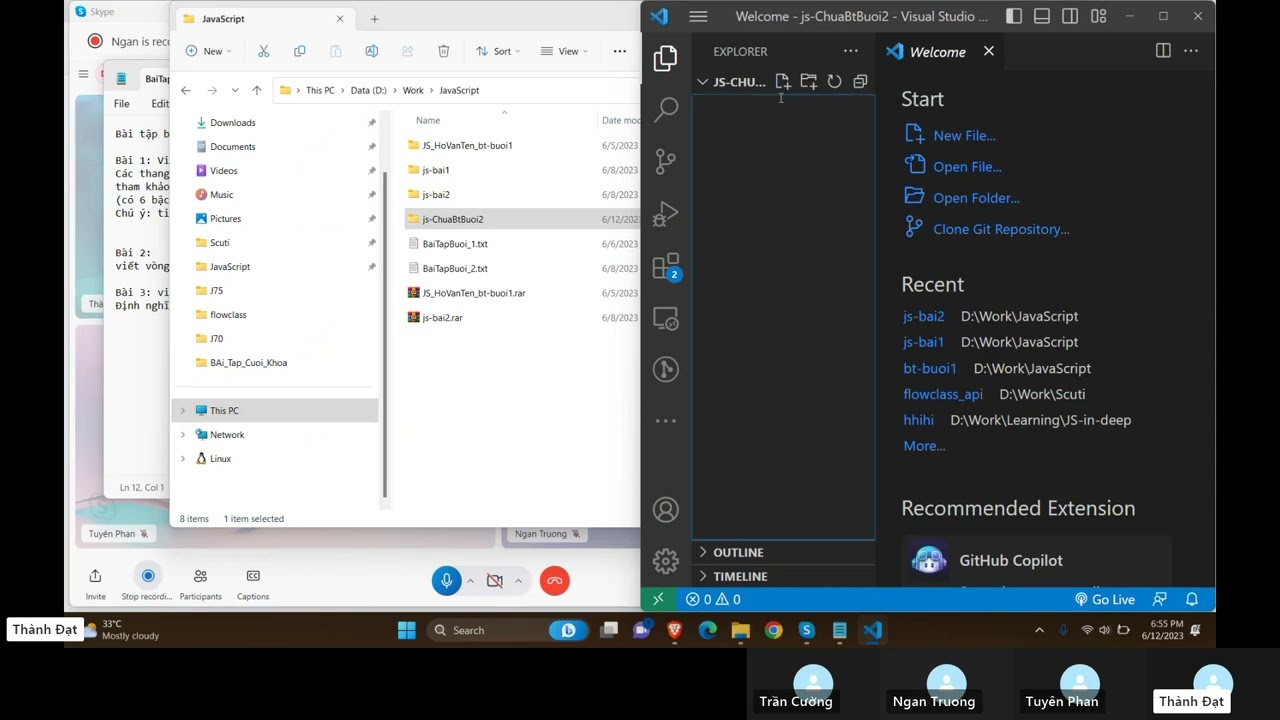1280x720 pixels.
Task: Open the Accounts icon in VS Code
Action: tap(665, 509)
